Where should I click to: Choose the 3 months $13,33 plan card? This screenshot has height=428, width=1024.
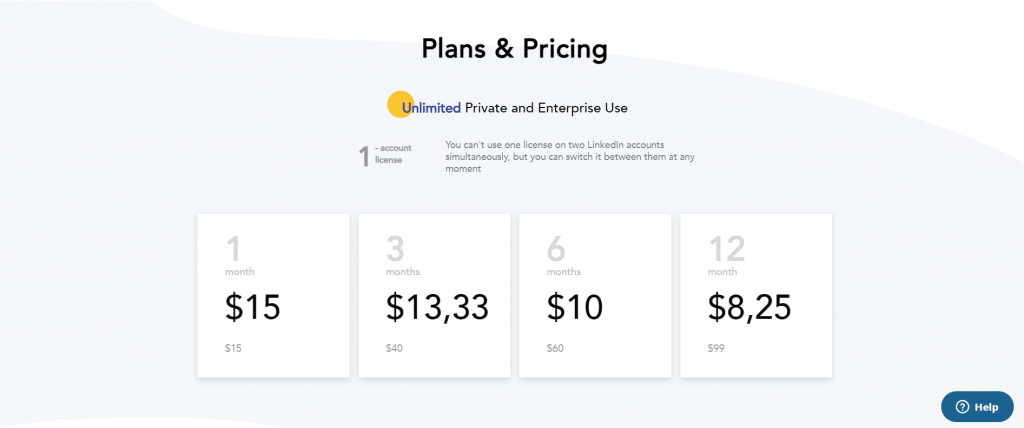pos(434,295)
